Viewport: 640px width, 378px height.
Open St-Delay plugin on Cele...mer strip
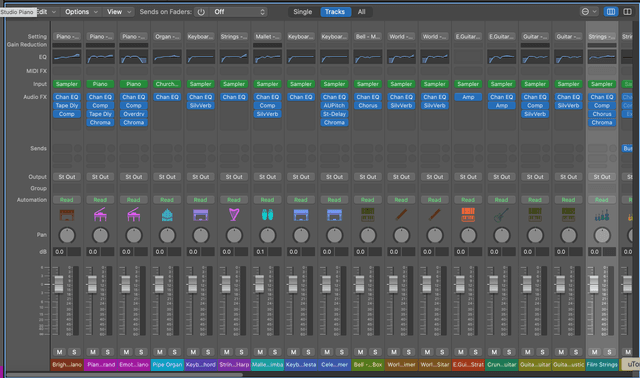(334, 114)
